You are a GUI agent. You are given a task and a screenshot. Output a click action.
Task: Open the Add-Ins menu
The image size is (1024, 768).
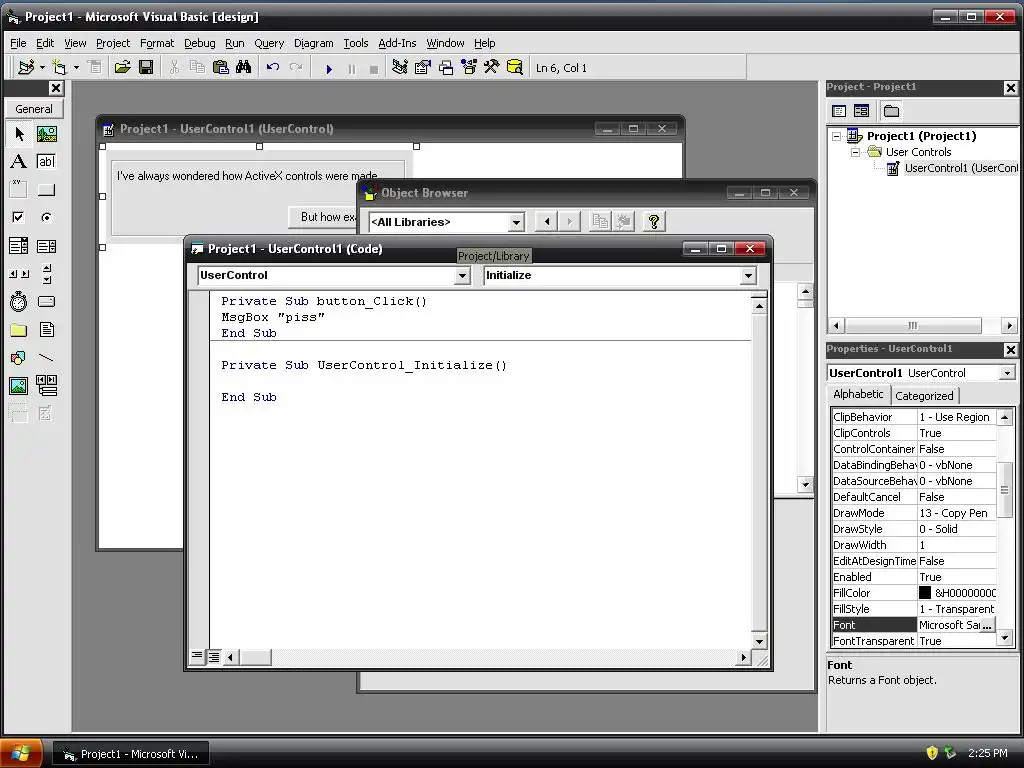(397, 43)
